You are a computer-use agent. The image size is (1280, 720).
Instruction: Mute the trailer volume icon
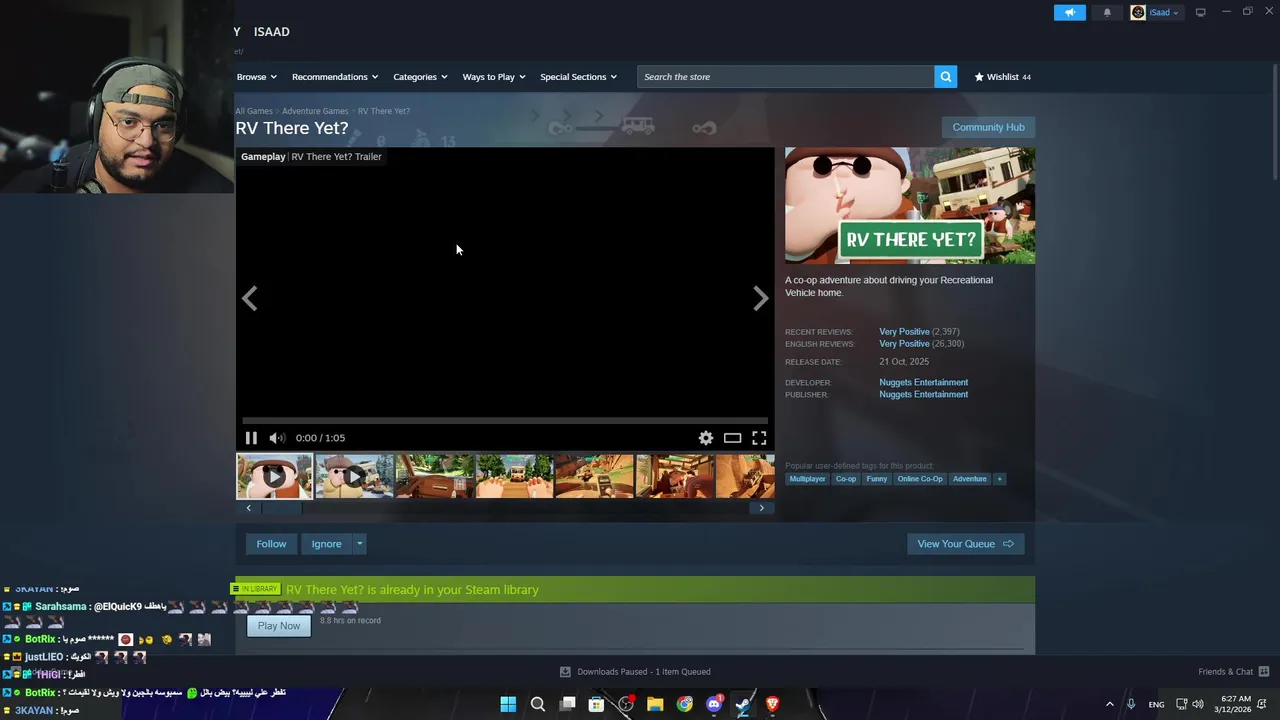coord(277,438)
